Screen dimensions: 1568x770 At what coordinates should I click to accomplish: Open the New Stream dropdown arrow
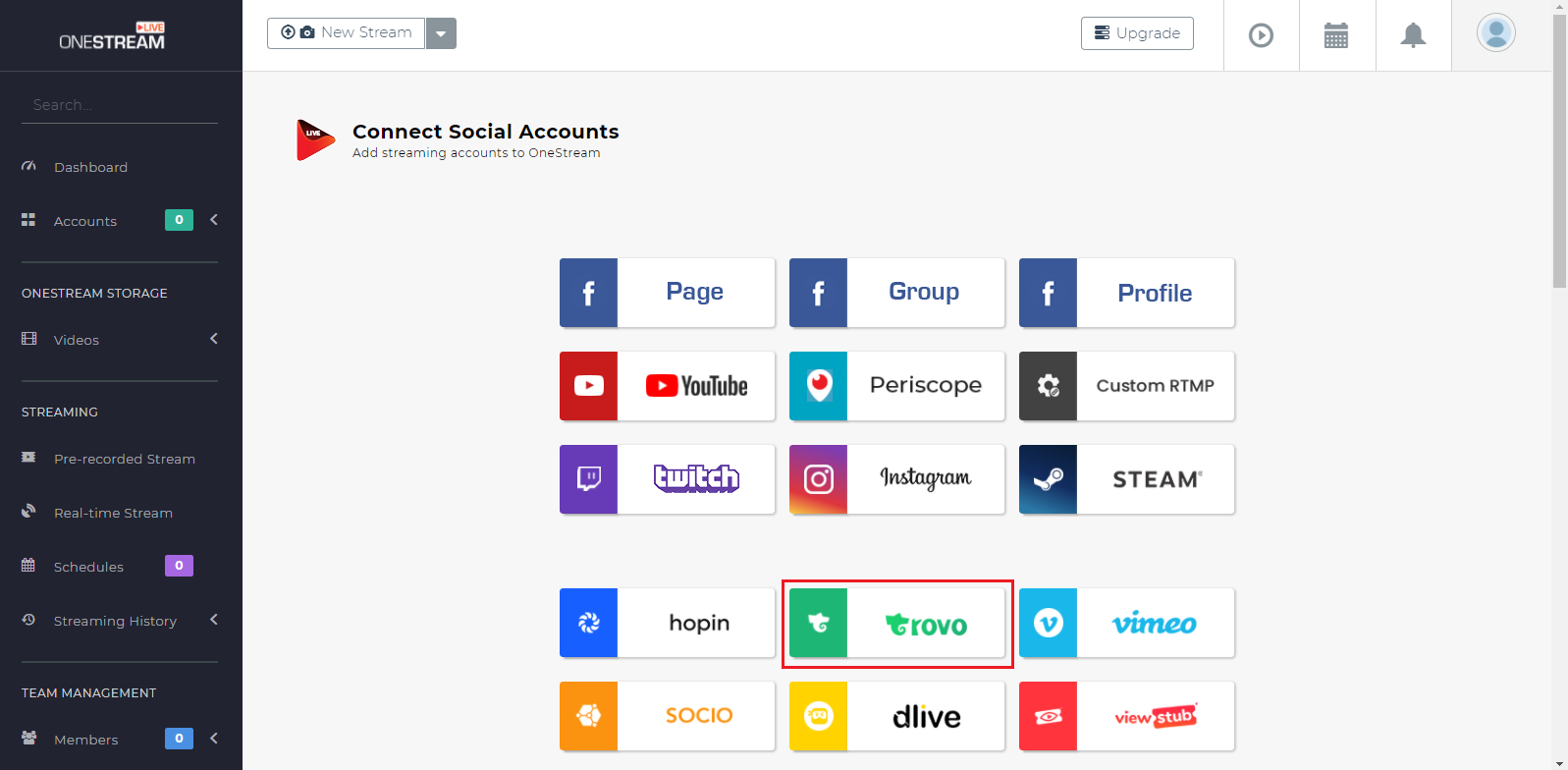point(441,33)
